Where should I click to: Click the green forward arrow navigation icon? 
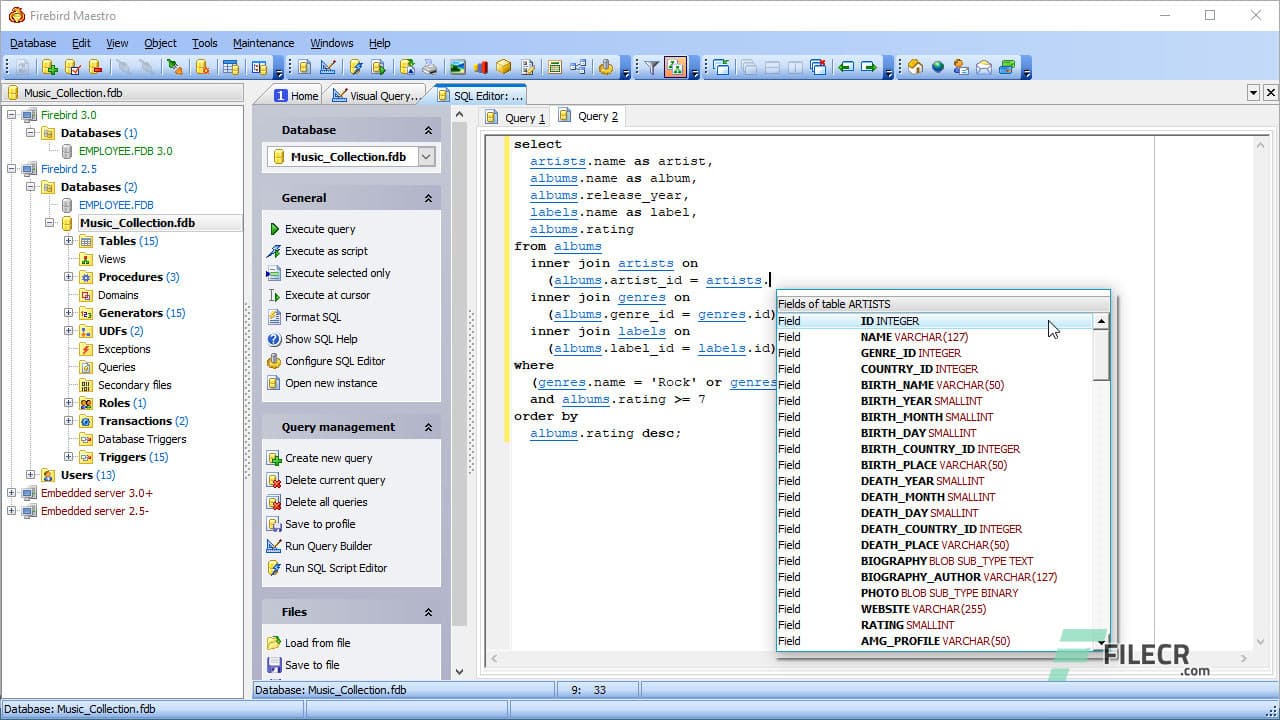click(x=869, y=67)
